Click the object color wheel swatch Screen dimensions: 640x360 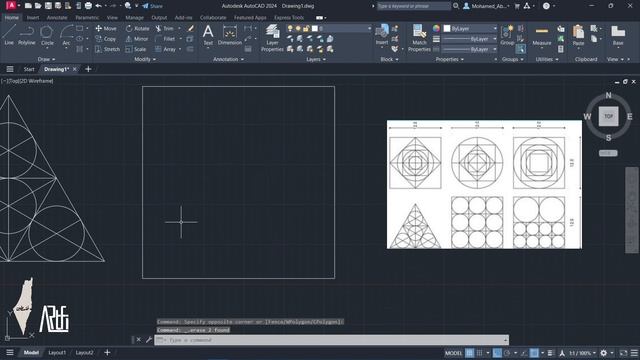[436, 29]
